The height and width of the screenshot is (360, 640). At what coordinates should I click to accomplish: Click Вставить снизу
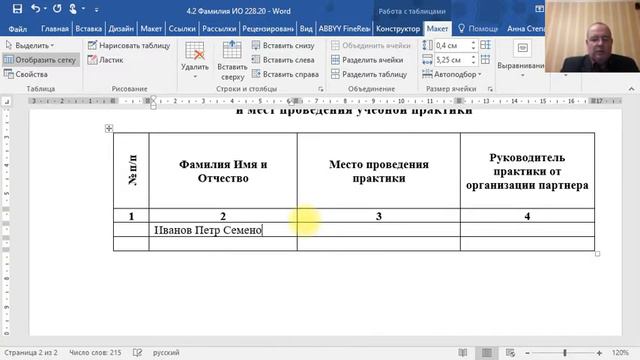tap(283, 45)
